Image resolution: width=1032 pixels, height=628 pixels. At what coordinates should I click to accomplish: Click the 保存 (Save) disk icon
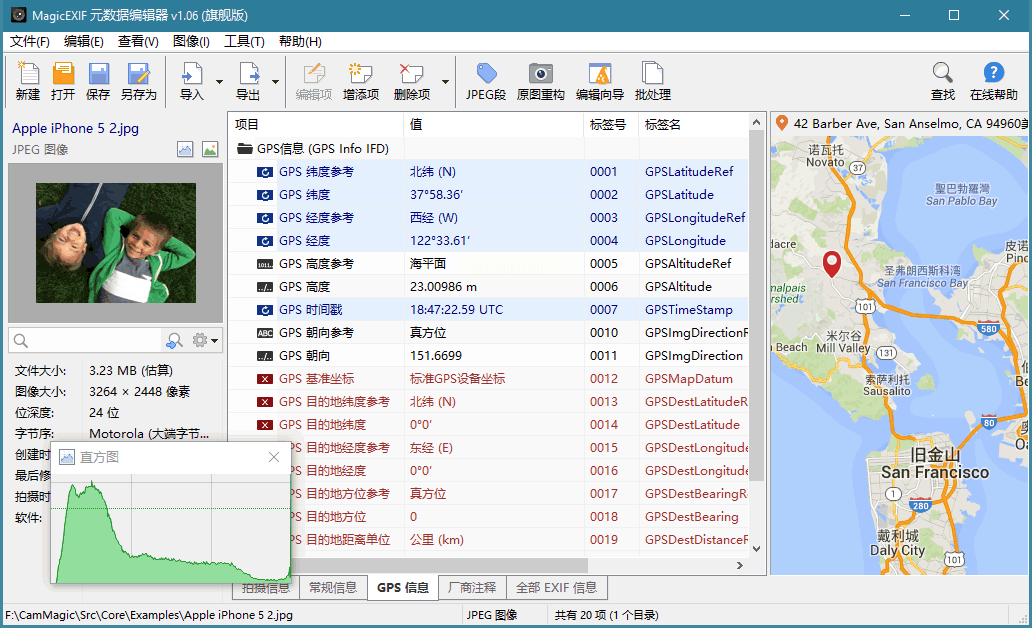point(98,80)
